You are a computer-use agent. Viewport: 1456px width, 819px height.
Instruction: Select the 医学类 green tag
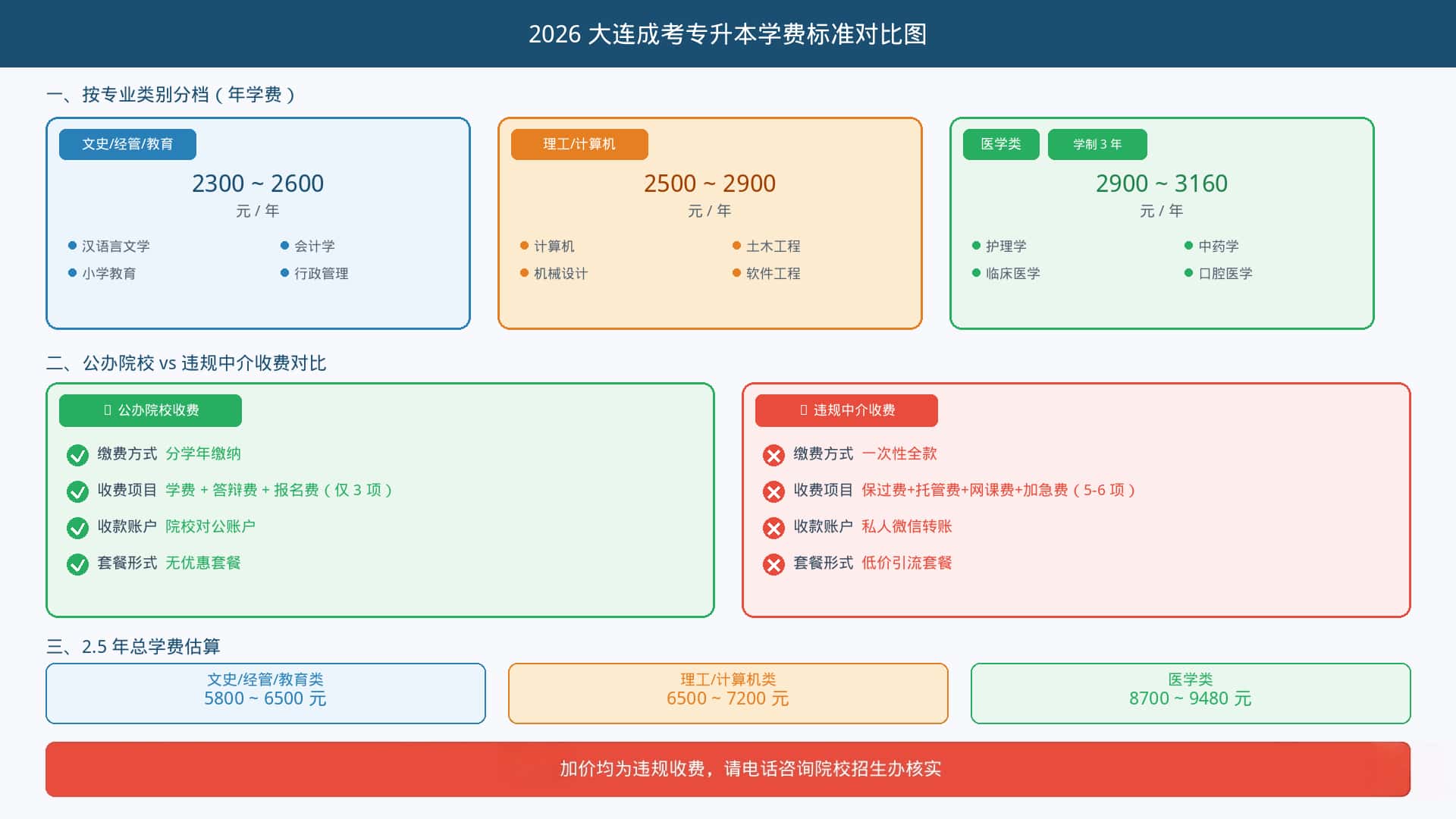click(x=1001, y=144)
